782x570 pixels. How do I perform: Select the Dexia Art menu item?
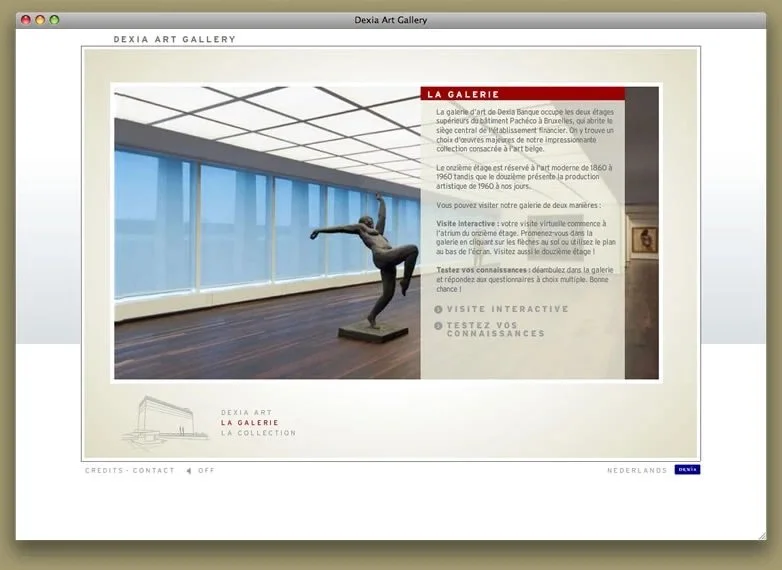(246, 412)
